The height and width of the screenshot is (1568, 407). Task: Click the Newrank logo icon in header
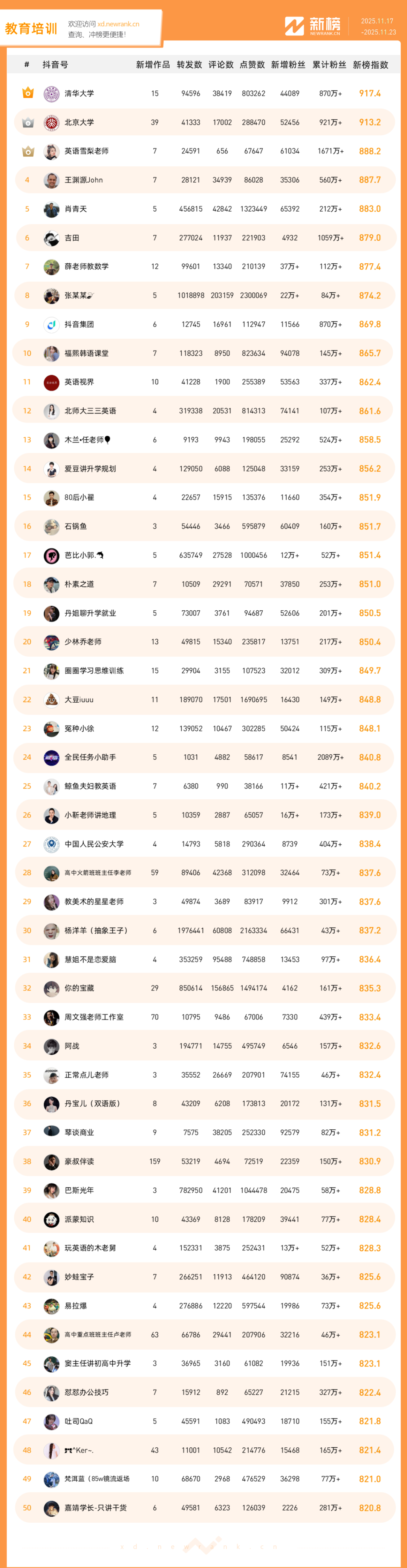tap(294, 26)
